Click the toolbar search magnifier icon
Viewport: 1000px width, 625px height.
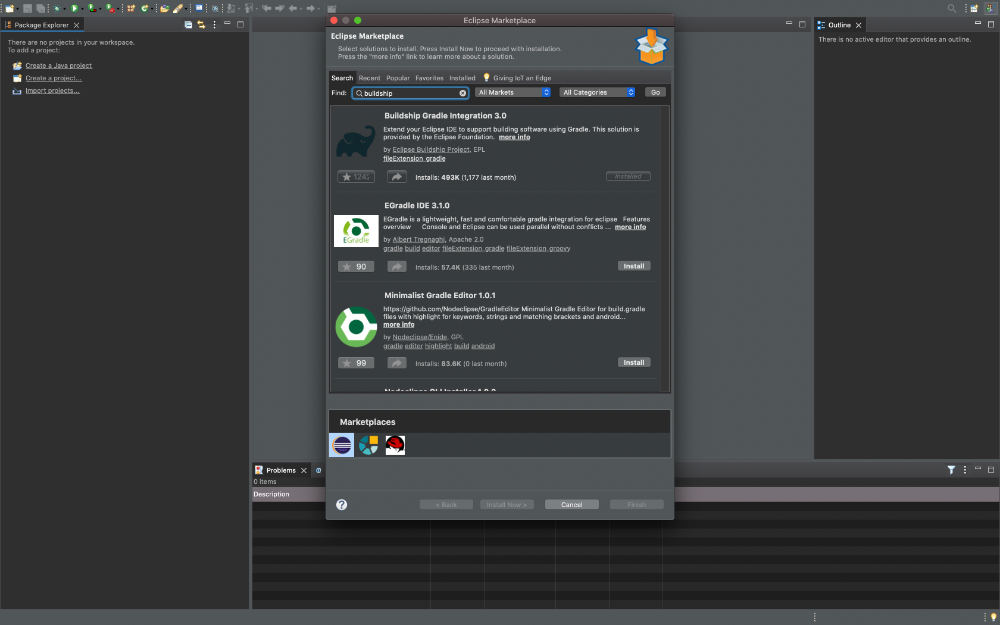[x=952, y=8]
